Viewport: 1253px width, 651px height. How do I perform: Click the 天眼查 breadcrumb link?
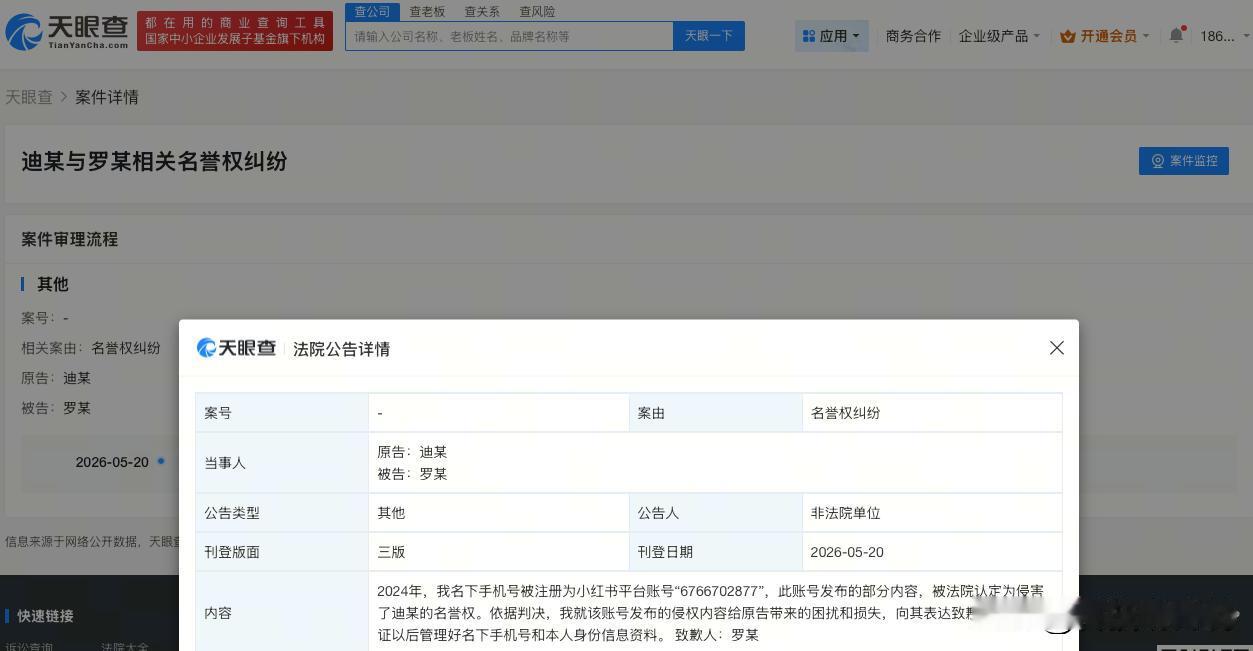29,97
